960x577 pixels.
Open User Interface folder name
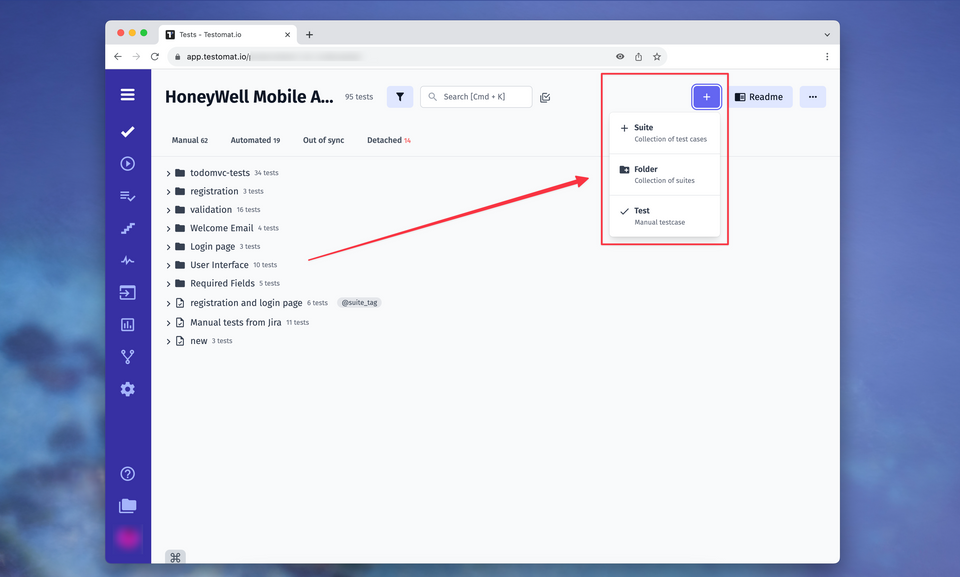219,265
